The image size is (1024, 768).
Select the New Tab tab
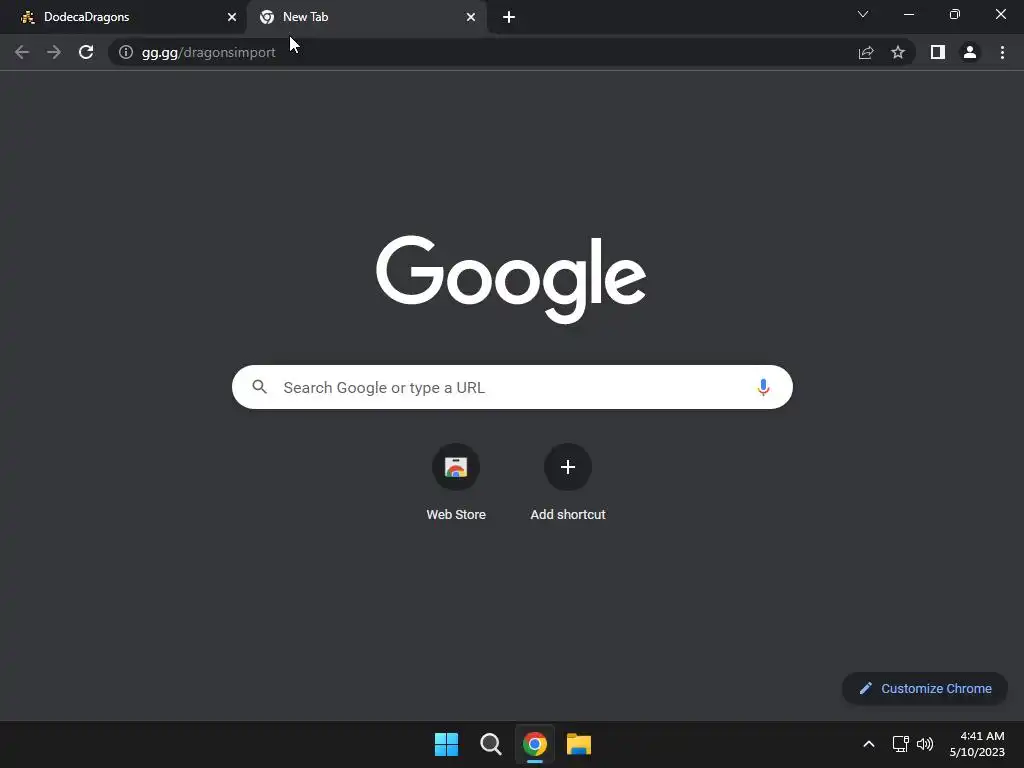click(x=366, y=17)
